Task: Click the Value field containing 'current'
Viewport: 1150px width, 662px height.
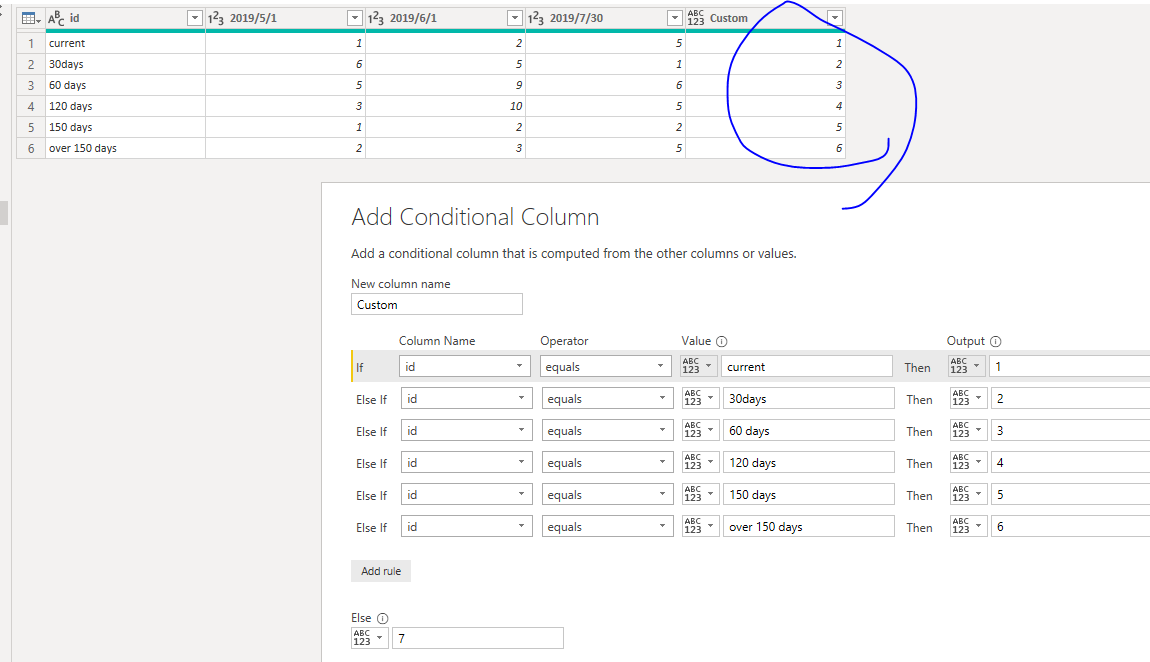Action: pos(807,367)
